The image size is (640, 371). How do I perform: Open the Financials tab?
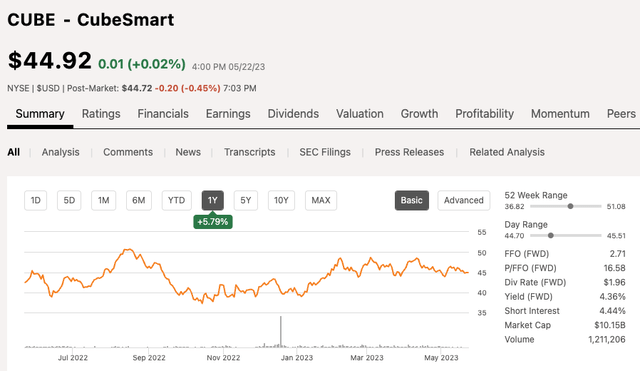tap(163, 114)
